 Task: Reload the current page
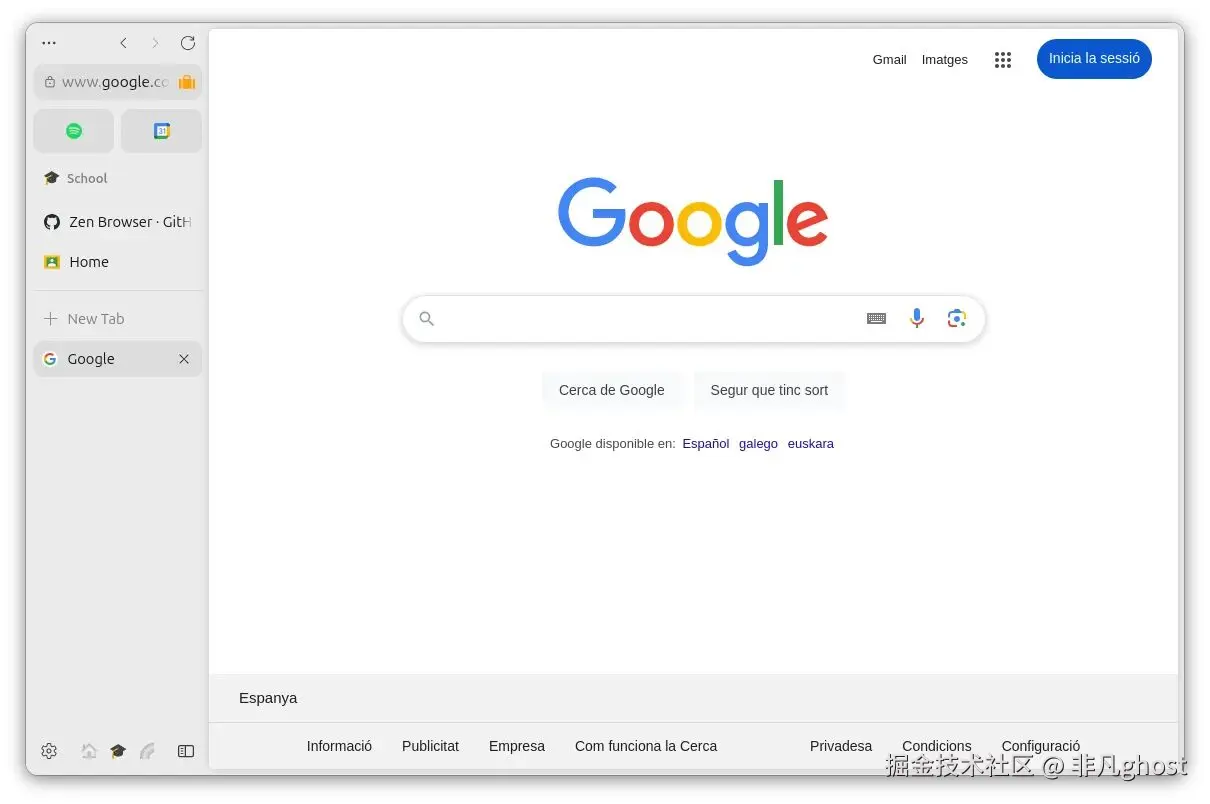187,43
